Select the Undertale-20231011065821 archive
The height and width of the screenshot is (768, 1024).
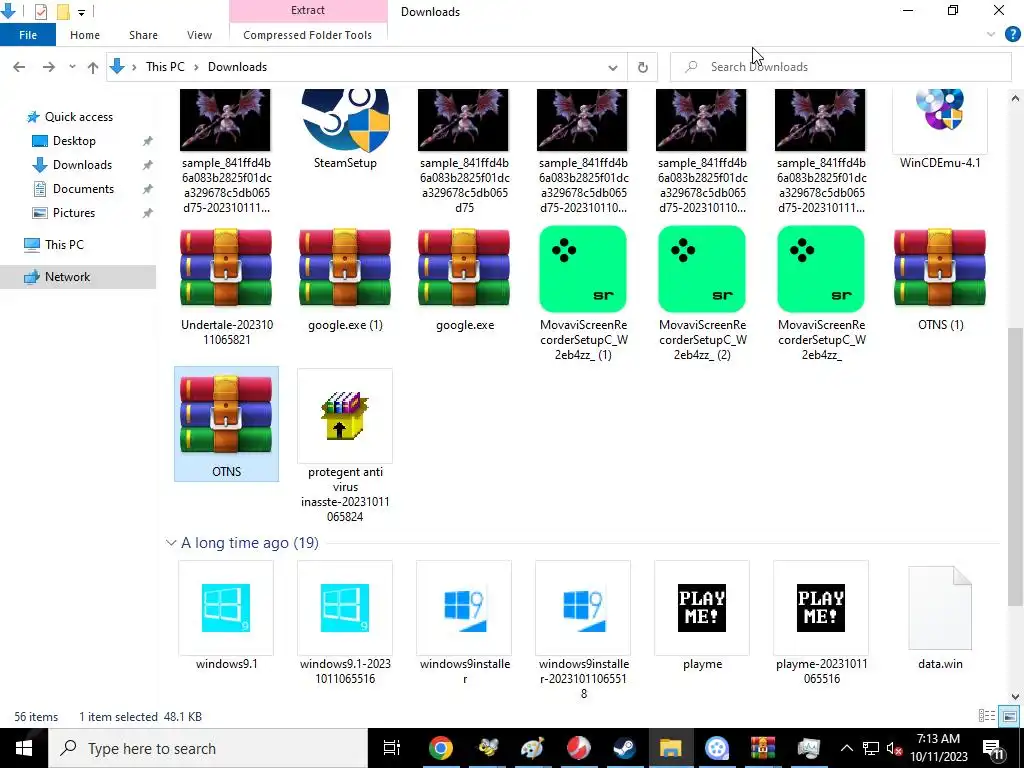pos(226,267)
